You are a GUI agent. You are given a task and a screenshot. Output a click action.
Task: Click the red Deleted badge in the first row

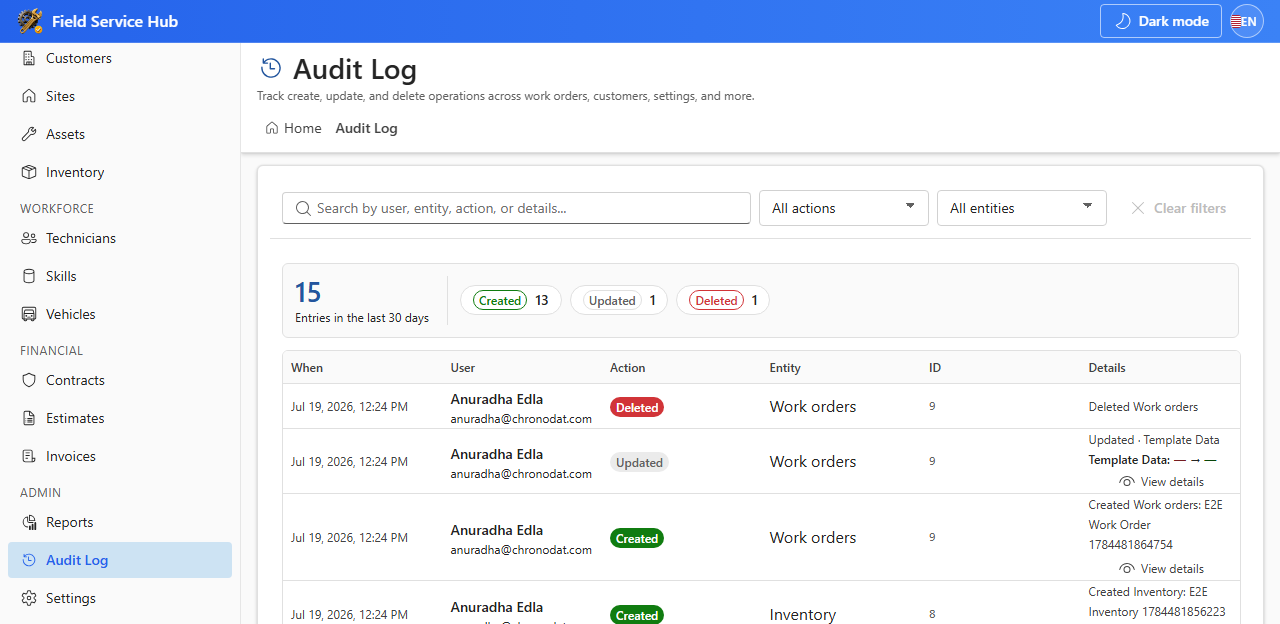tap(637, 407)
